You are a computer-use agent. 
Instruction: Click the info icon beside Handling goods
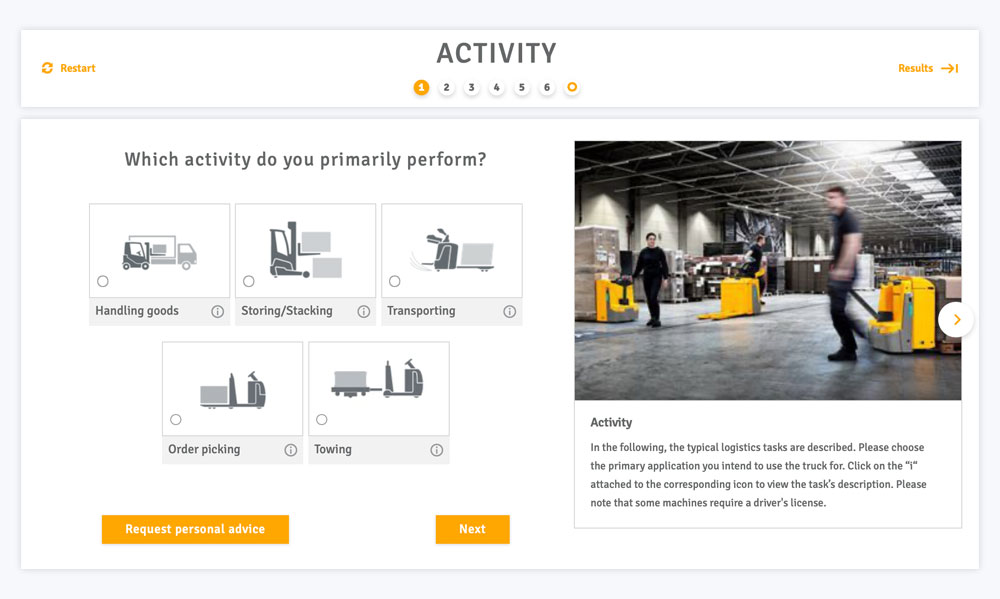pos(217,312)
